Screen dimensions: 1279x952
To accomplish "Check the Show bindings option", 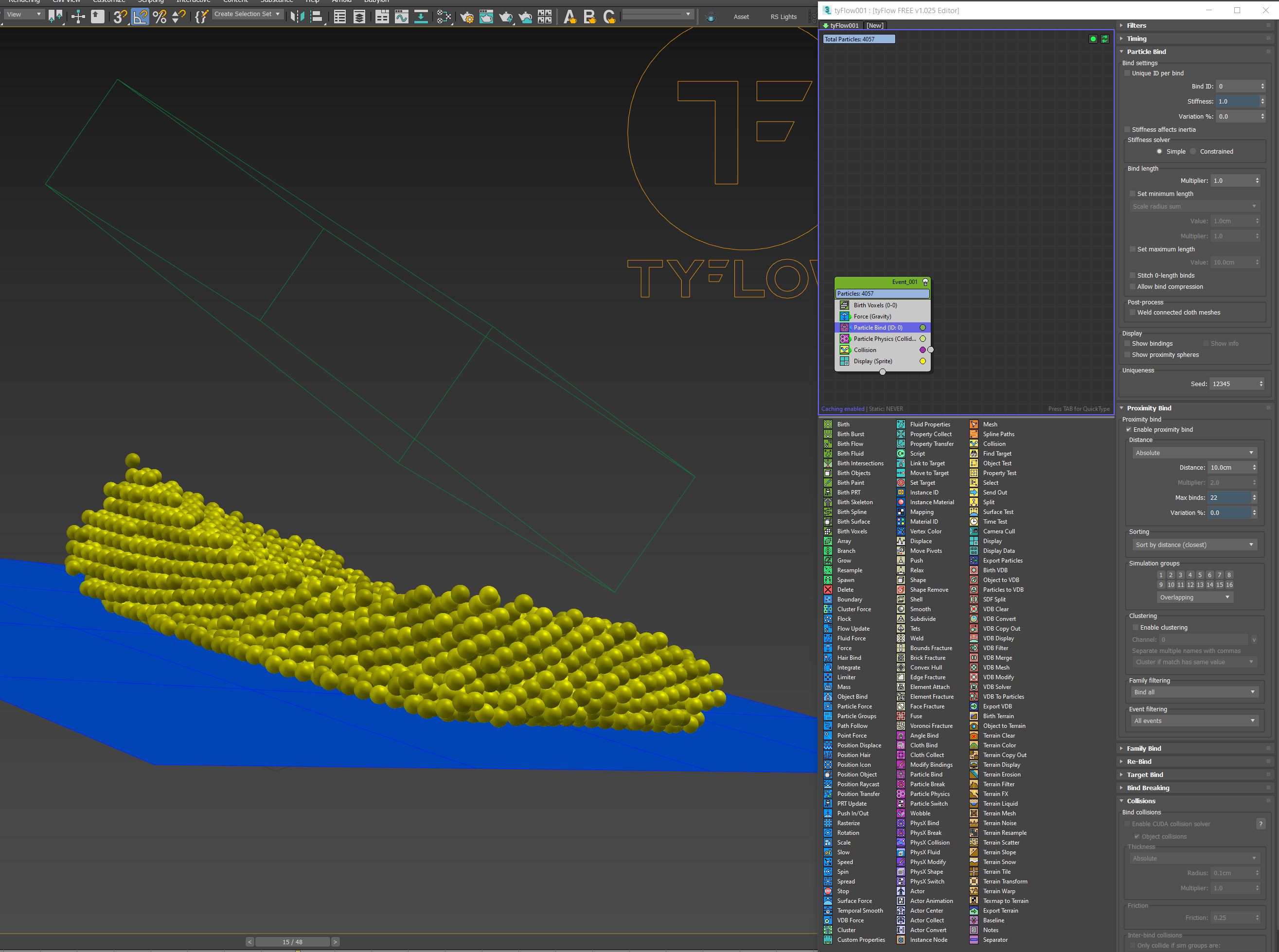I will coord(1127,343).
